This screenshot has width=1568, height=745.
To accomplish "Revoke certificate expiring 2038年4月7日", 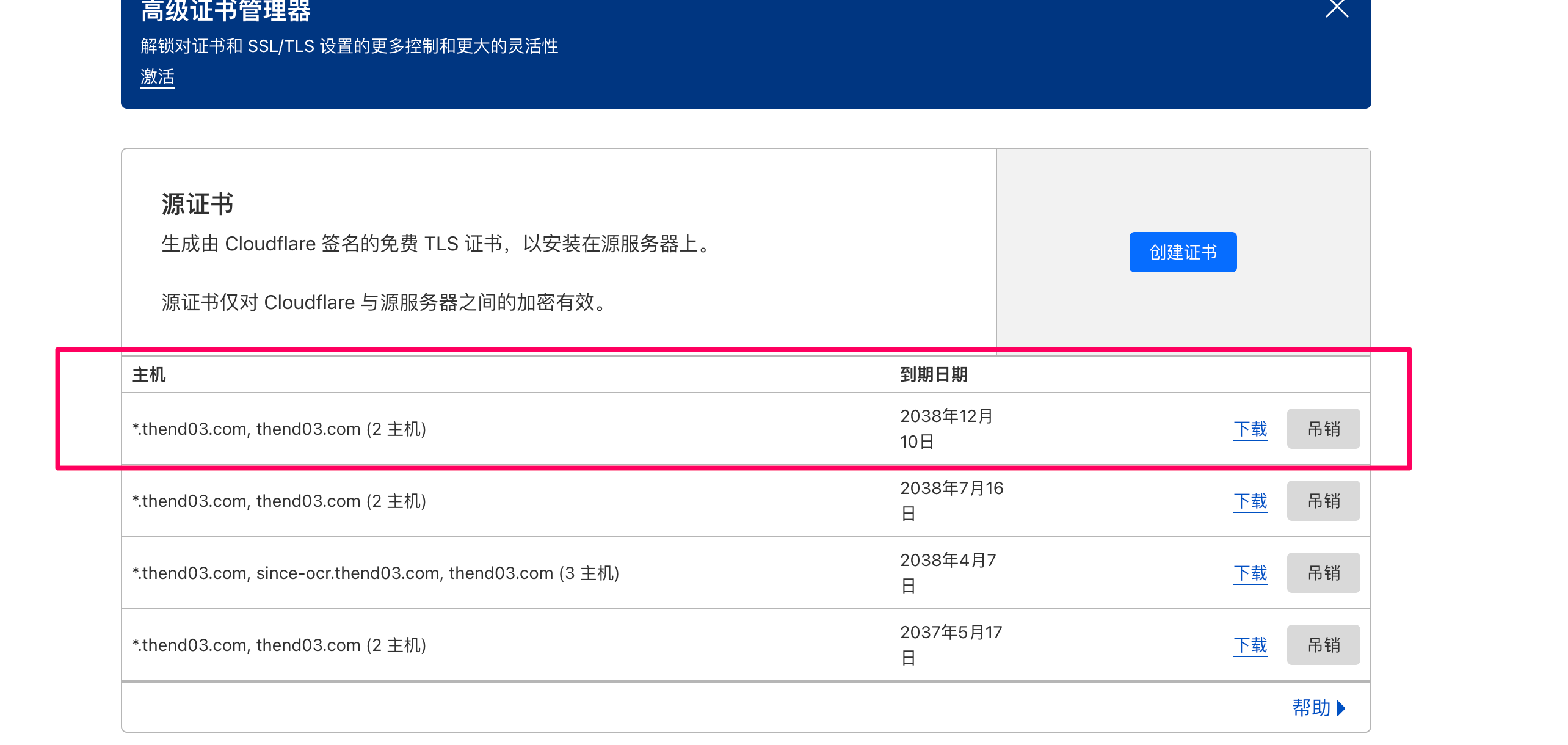I will (1323, 573).
